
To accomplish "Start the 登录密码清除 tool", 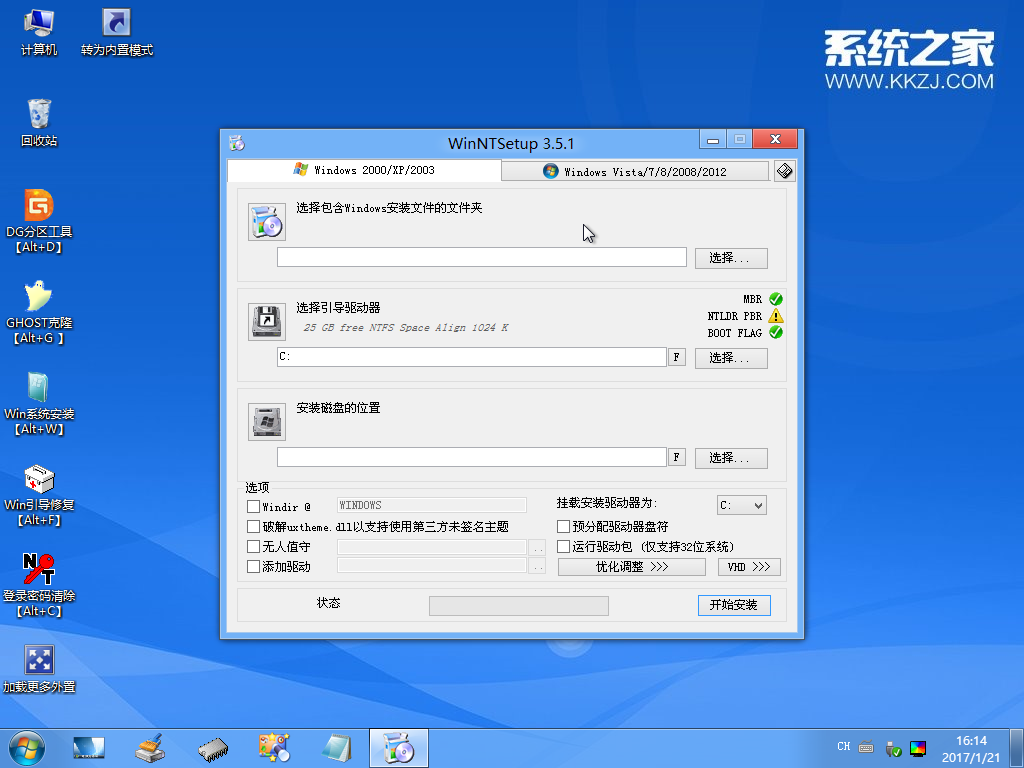I will tap(40, 577).
